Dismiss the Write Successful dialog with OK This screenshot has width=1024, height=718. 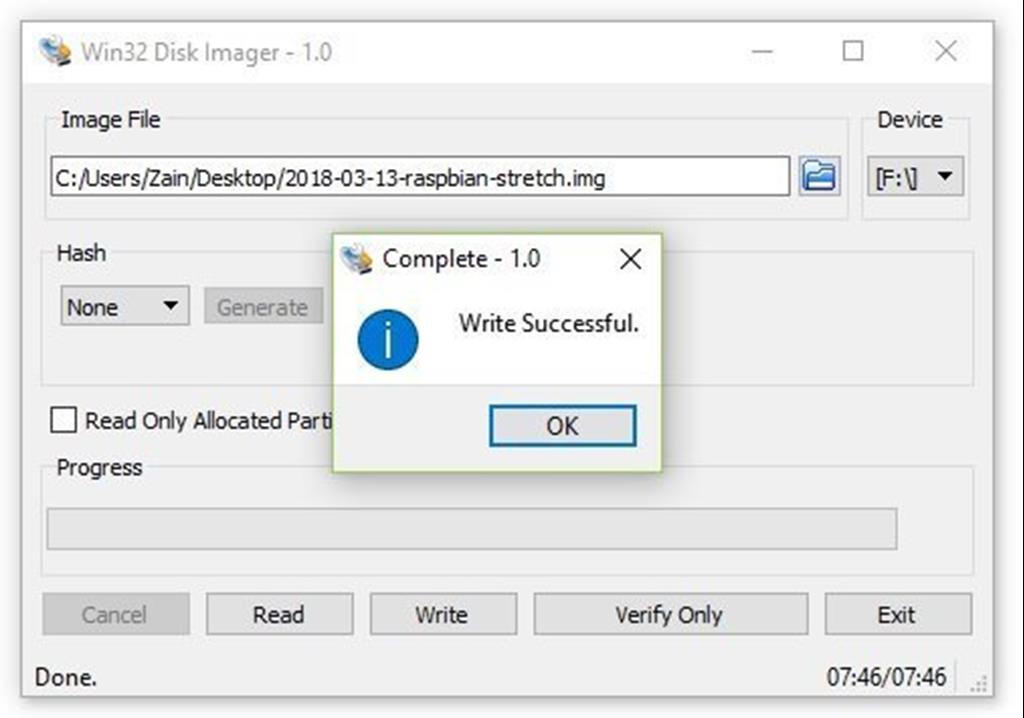562,425
